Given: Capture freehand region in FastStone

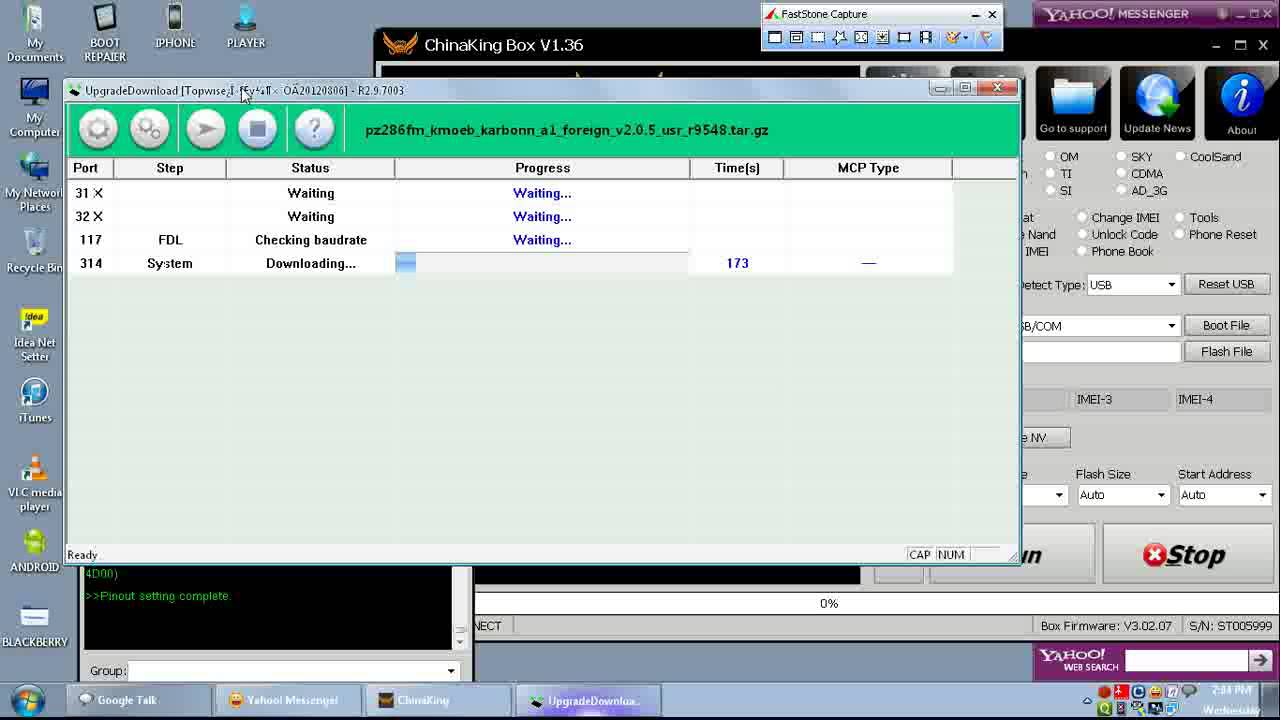Looking at the screenshot, I should [x=840, y=37].
